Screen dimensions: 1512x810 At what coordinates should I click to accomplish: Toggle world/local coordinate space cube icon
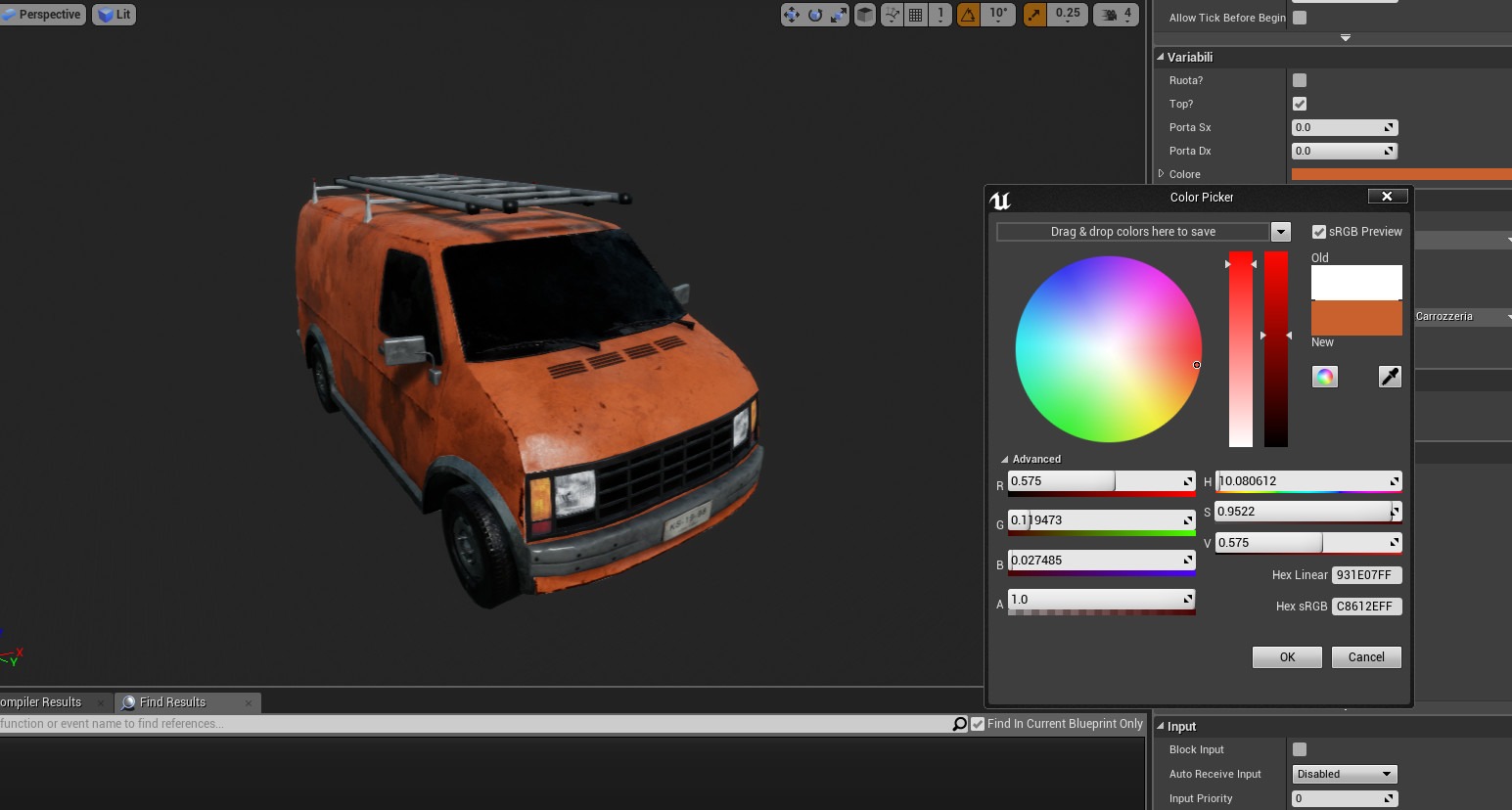point(865,15)
